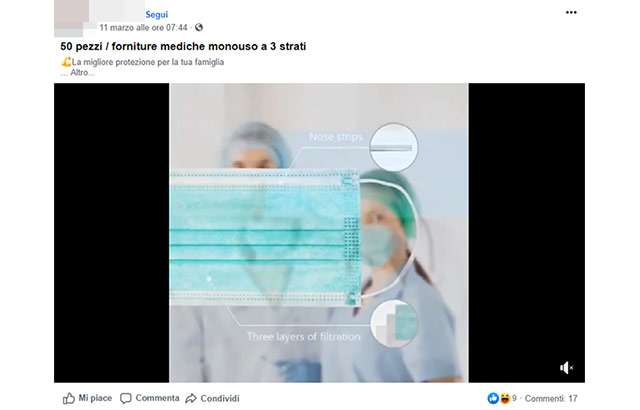
Task: Click the thumbs-up icon beside Mi piace
Action: (69, 399)
